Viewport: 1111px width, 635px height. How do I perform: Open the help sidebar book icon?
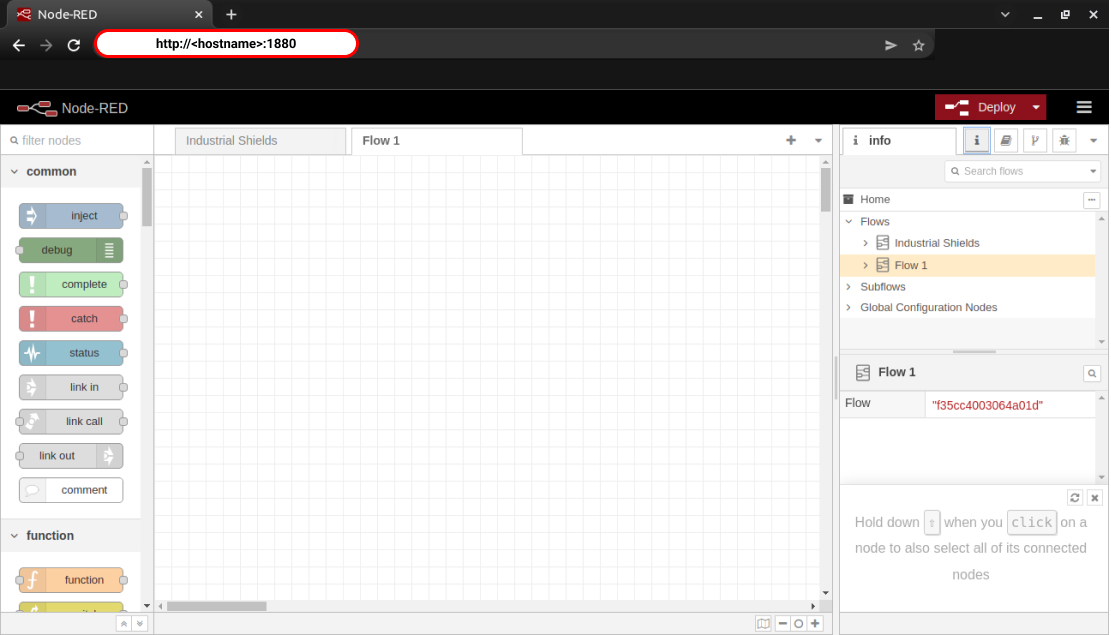1005,140
